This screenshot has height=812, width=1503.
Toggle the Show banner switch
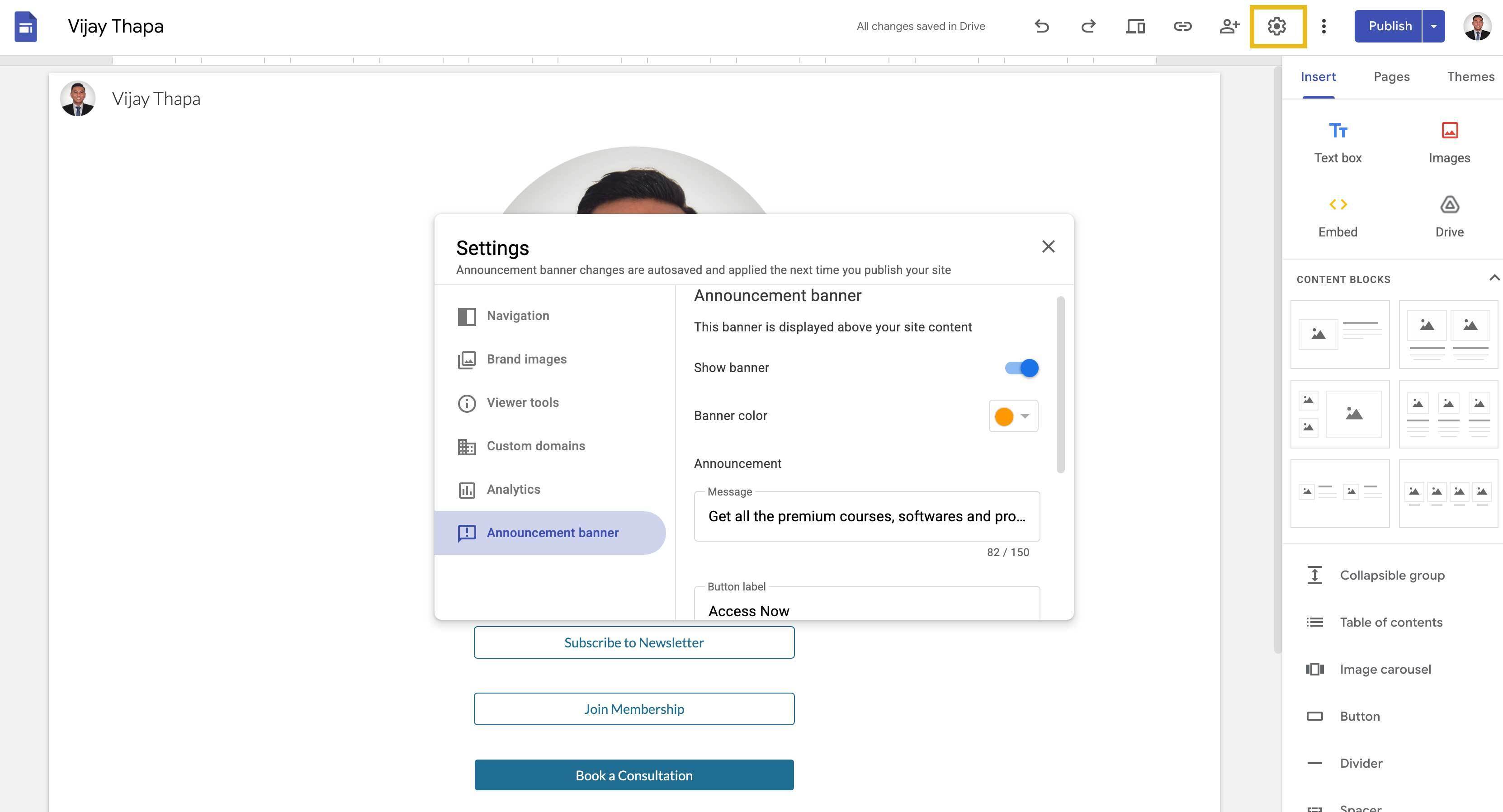click(x=1021, y=368)
